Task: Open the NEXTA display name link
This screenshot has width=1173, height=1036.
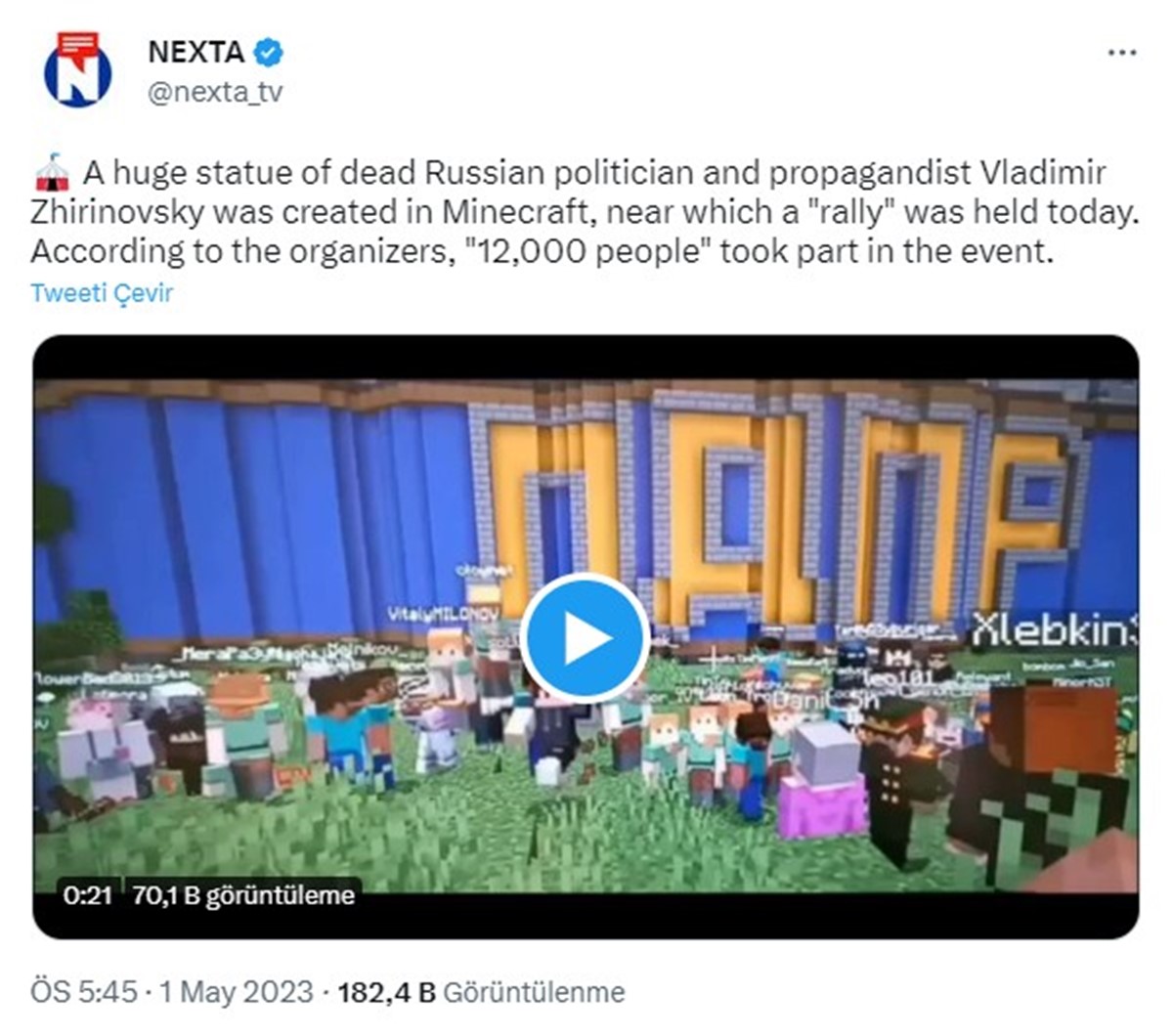Action: (x=195, y=52)
